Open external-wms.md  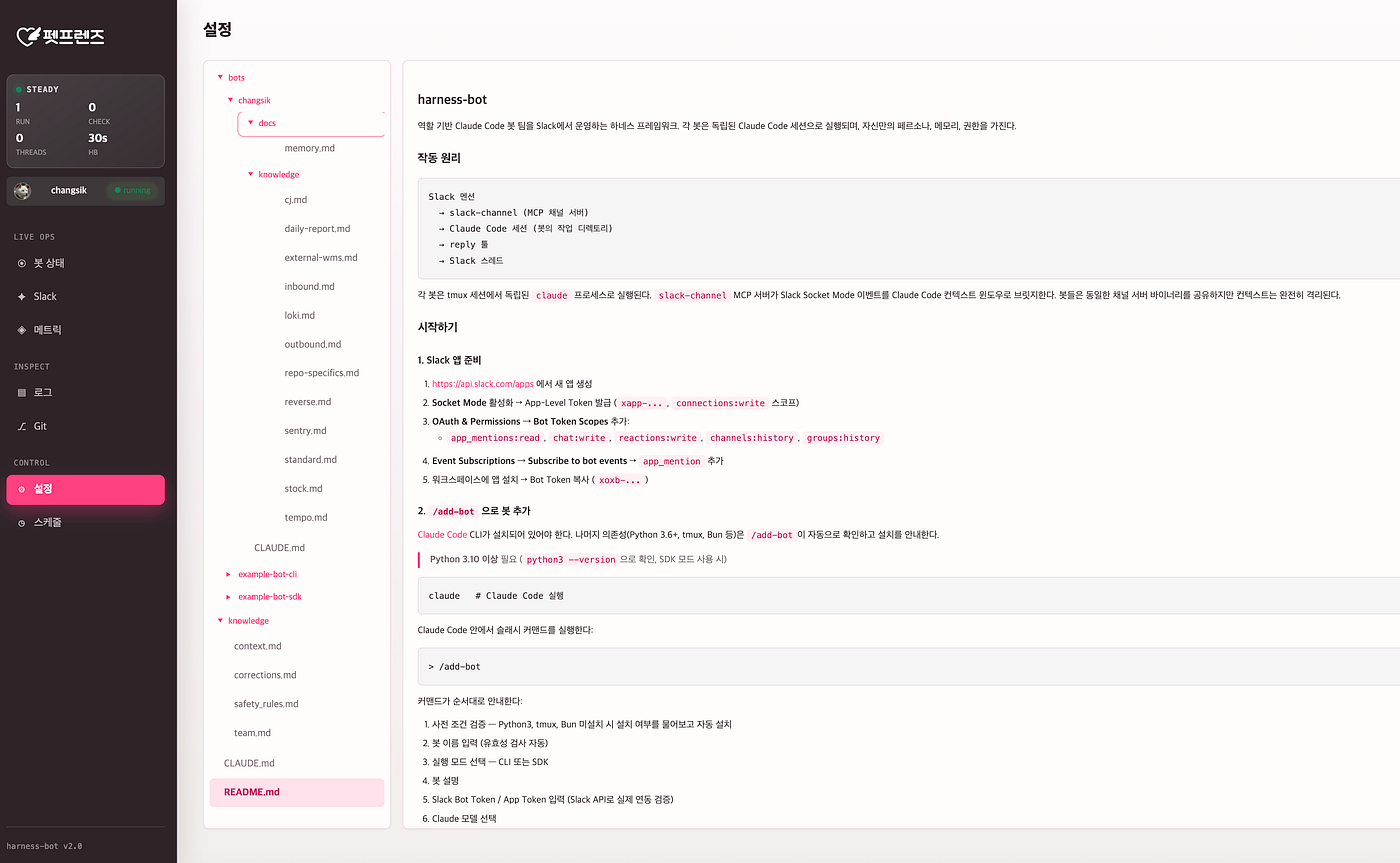pyautogui.click(x=321, y=258)
